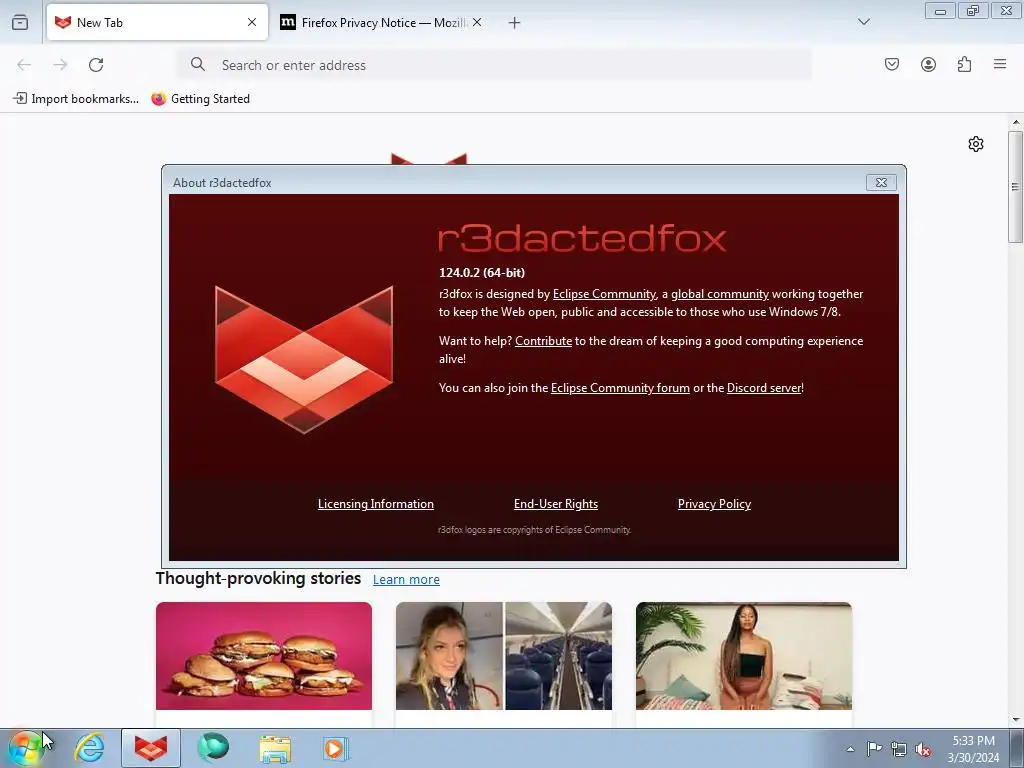Open the clock showing 5:33 PM
Screen dimensions: 1024x768
point(973,749)
